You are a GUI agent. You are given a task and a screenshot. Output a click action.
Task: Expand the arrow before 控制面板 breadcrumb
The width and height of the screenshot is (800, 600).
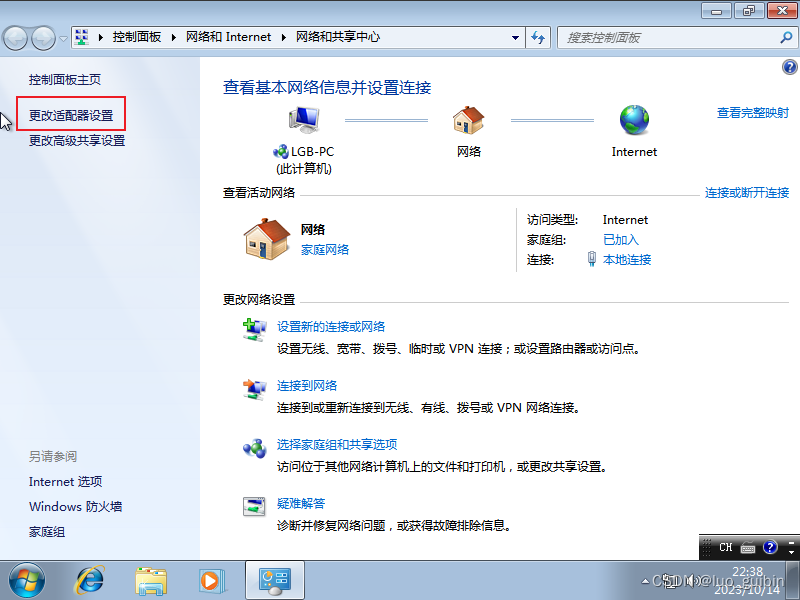pos(101,37)
